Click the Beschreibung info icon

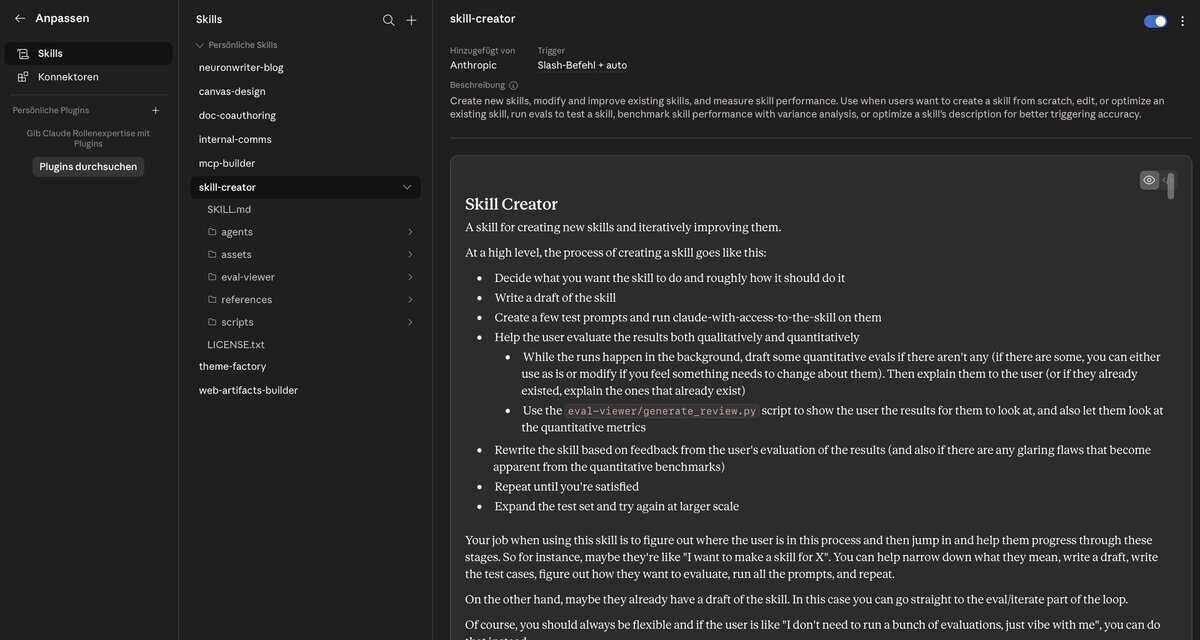pyautogui.click(x=514, y=86)
